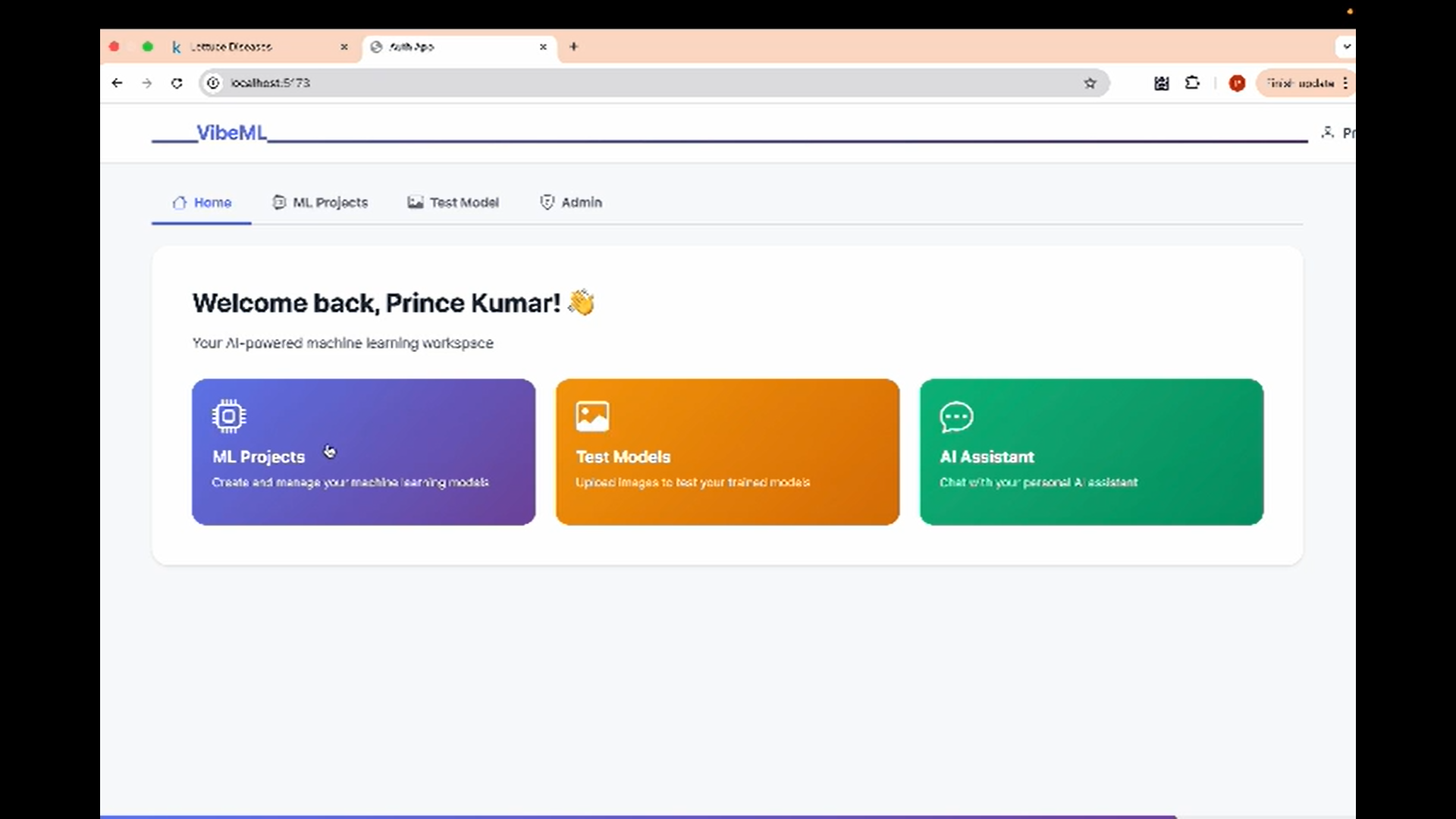
Task: Open a new browser tab with plus
Action: pyautogui.click(x=573, y=47)
